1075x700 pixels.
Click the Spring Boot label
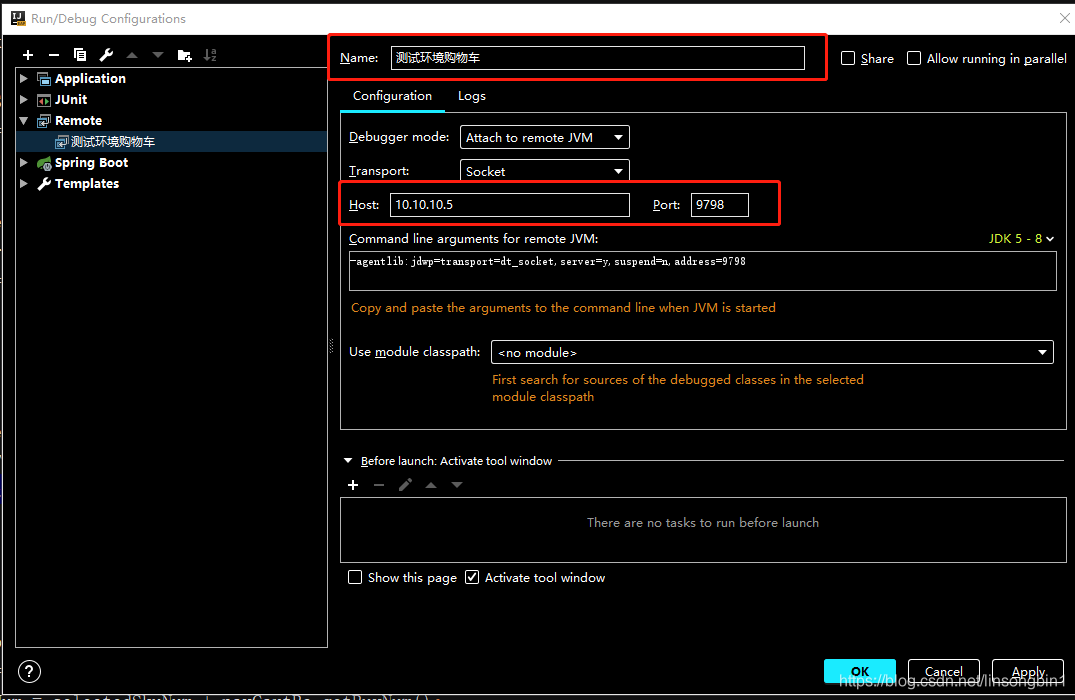click(x=91, y=163)
